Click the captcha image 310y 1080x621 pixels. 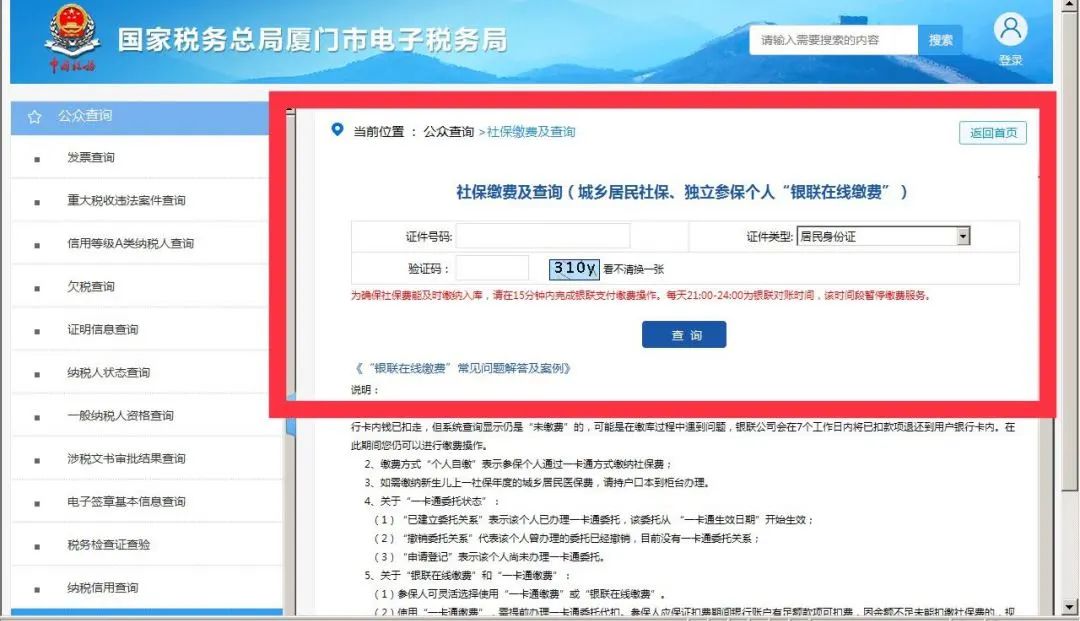coord(574,269)
